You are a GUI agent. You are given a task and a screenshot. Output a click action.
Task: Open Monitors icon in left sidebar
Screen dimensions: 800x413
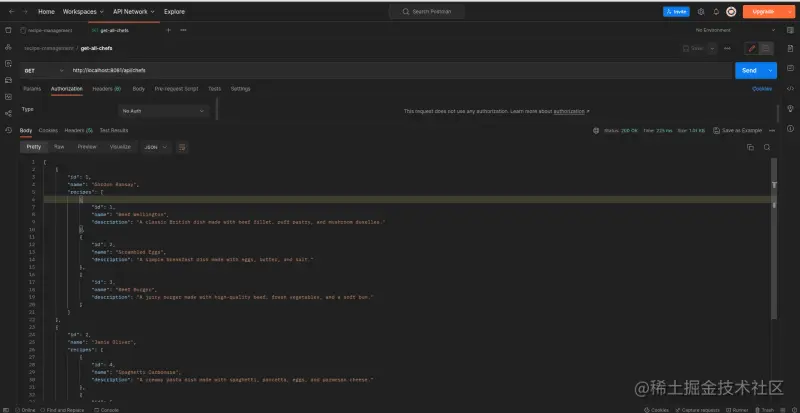(x=8, y=96)
